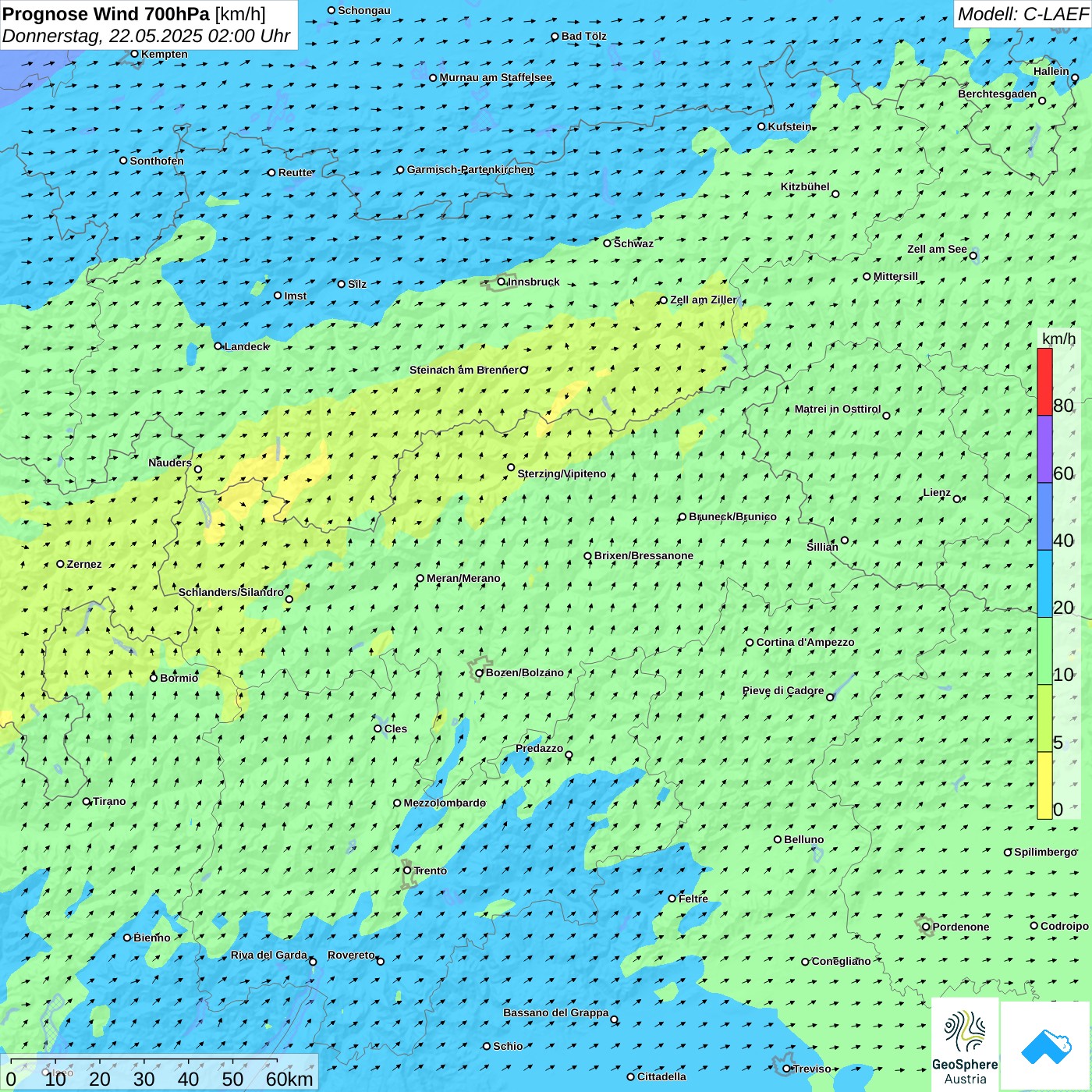Click the blue cloud logo icon
The image size is (1092, 1092).
1045,1045
